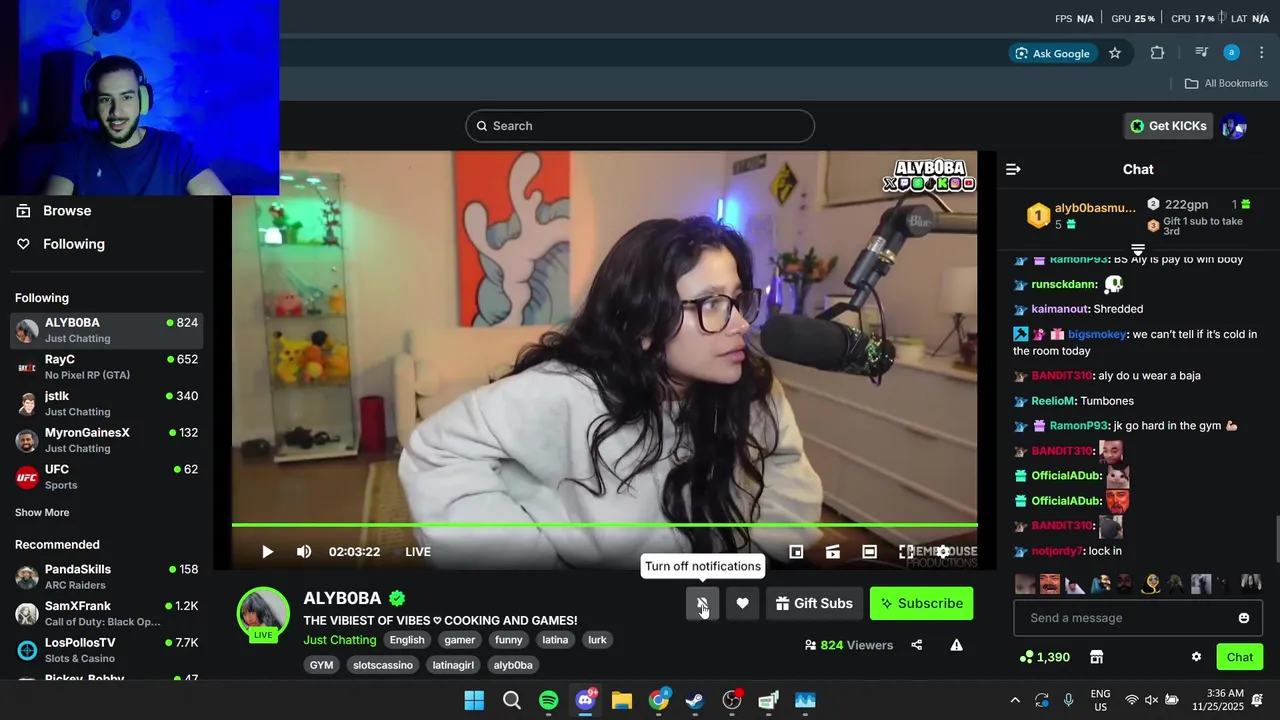The width and height of the screenshot is (1280, 720).
Task: Collapse the chat panel arrow icon
Action: (x=1013, y=169)
